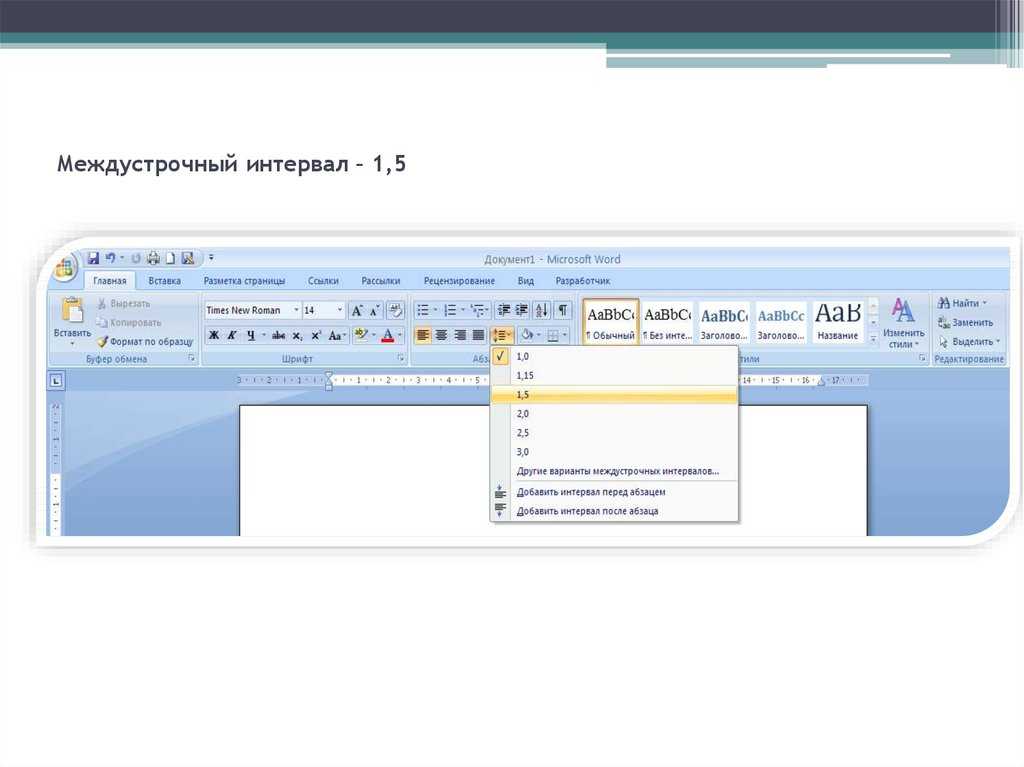Save the document via quick access toolbar

tap(93, 258)
